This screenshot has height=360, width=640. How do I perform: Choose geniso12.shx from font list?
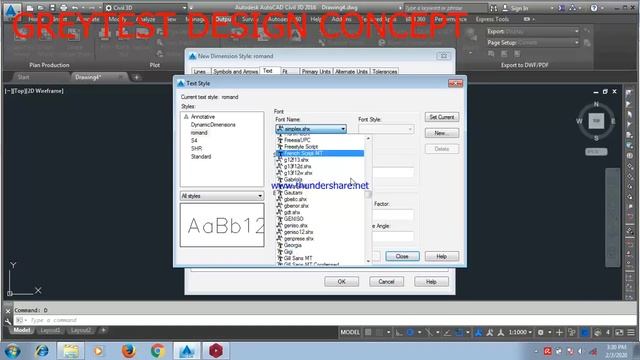pos(320,232)
